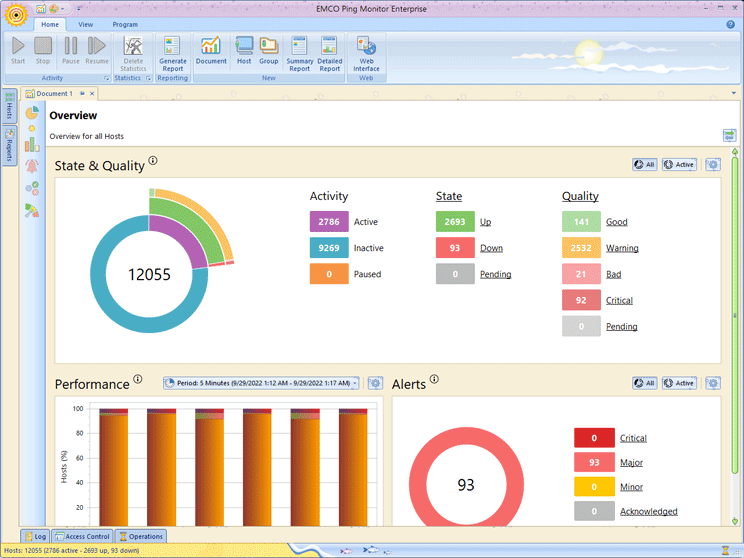Open the Operations bottom tab
The image size is (744, 558).
point(141,536)
